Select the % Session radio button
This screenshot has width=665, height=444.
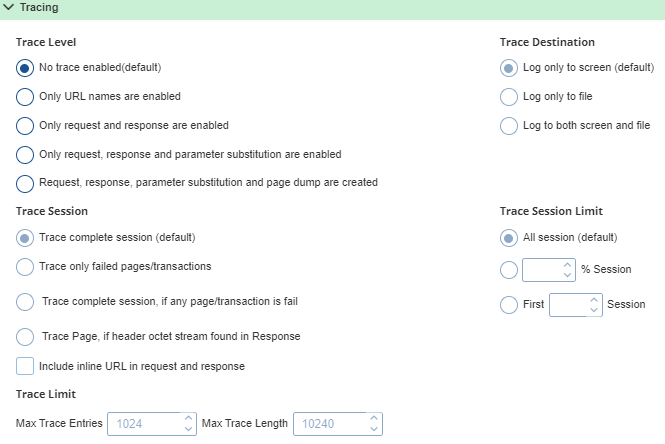coord(509,270)
